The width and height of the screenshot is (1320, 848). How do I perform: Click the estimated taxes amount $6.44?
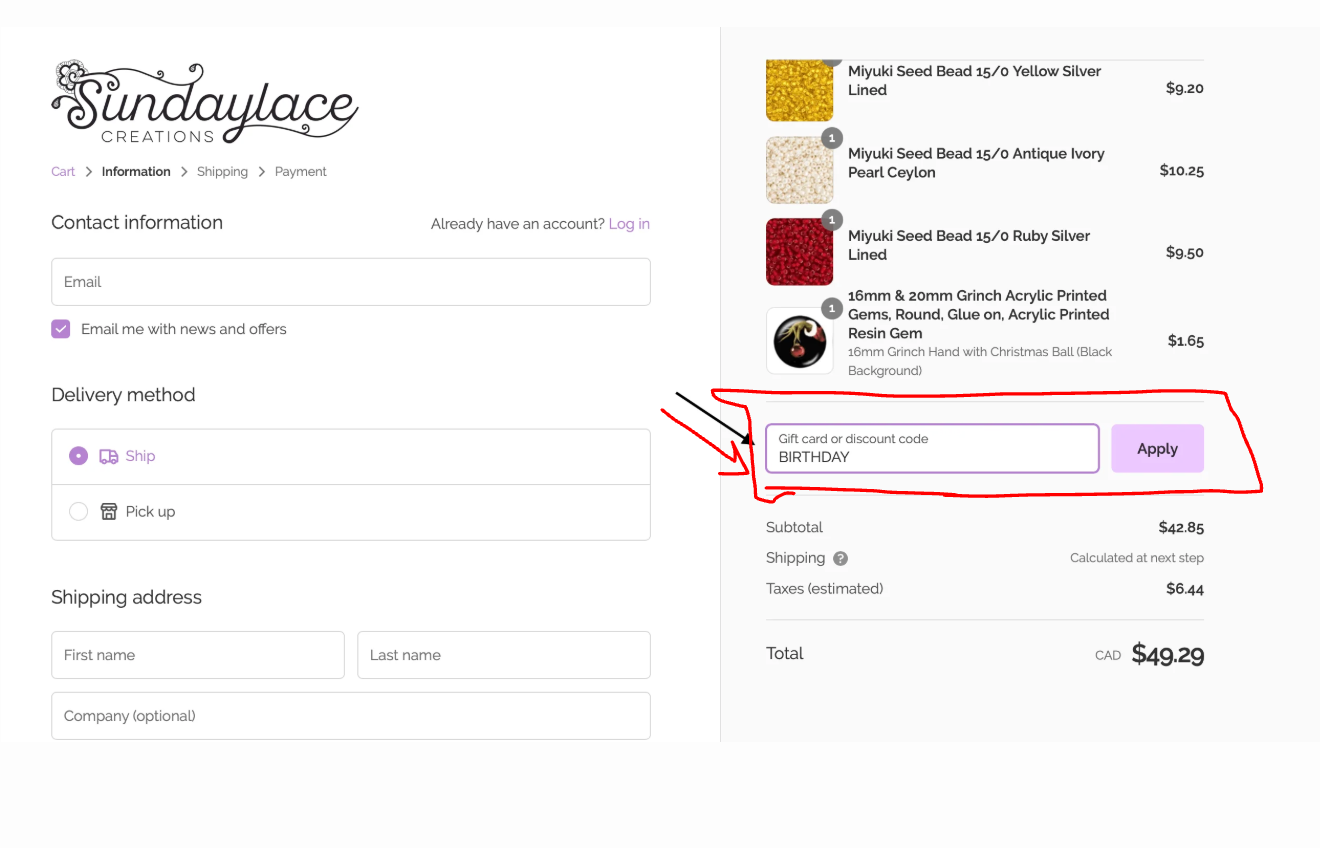(x=1185, y=589)
